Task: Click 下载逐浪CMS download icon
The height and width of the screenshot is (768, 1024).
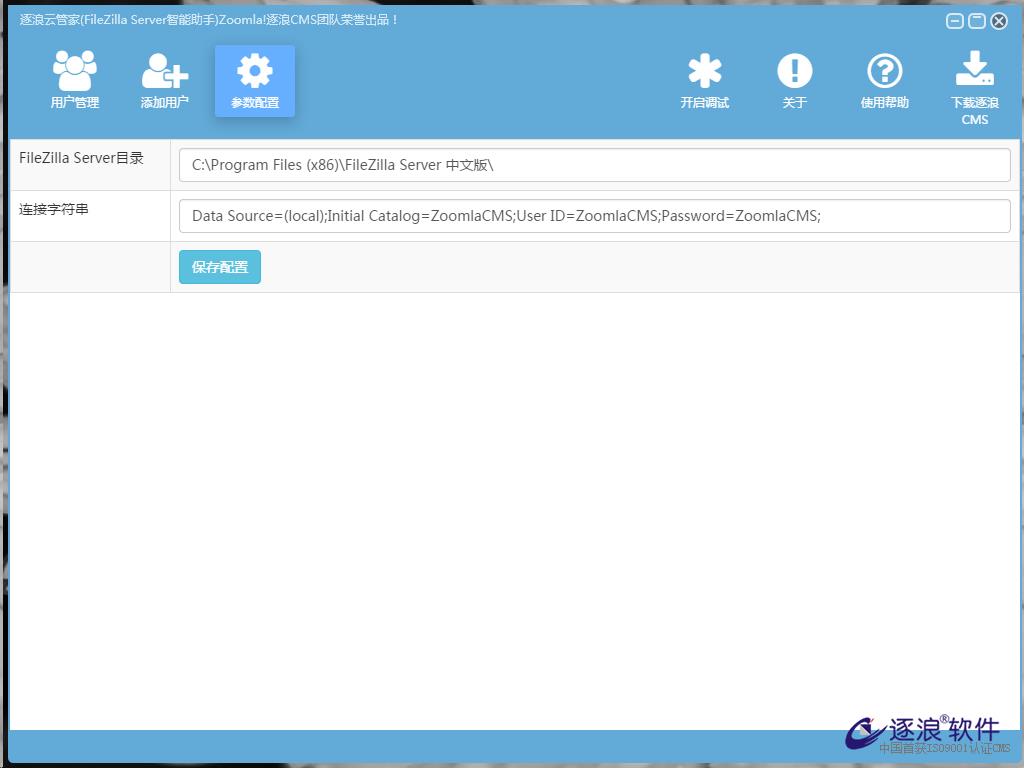Action: pos(974,88)
